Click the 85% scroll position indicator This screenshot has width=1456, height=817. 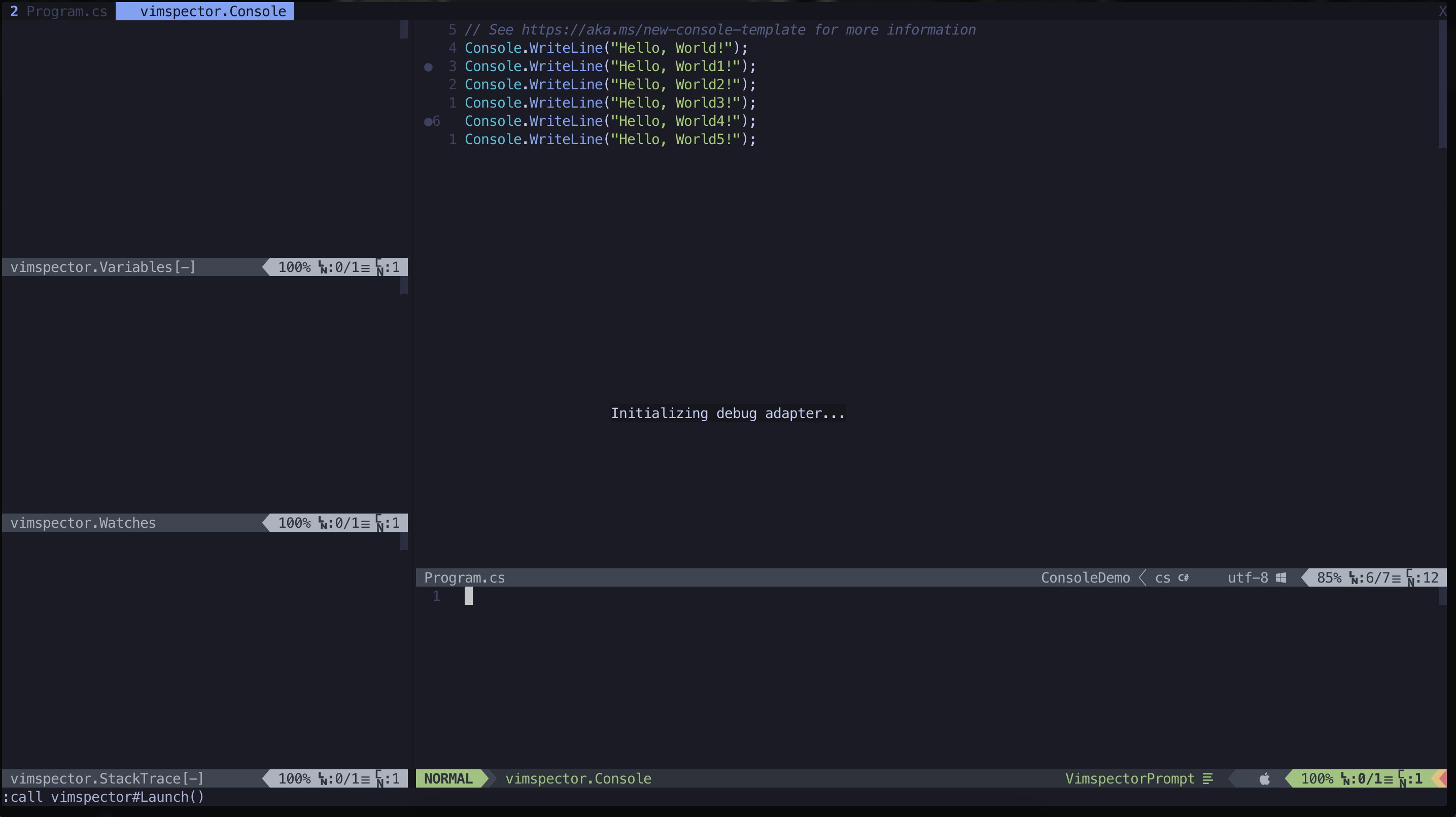pyautogui.click(x=1329, y=578)
